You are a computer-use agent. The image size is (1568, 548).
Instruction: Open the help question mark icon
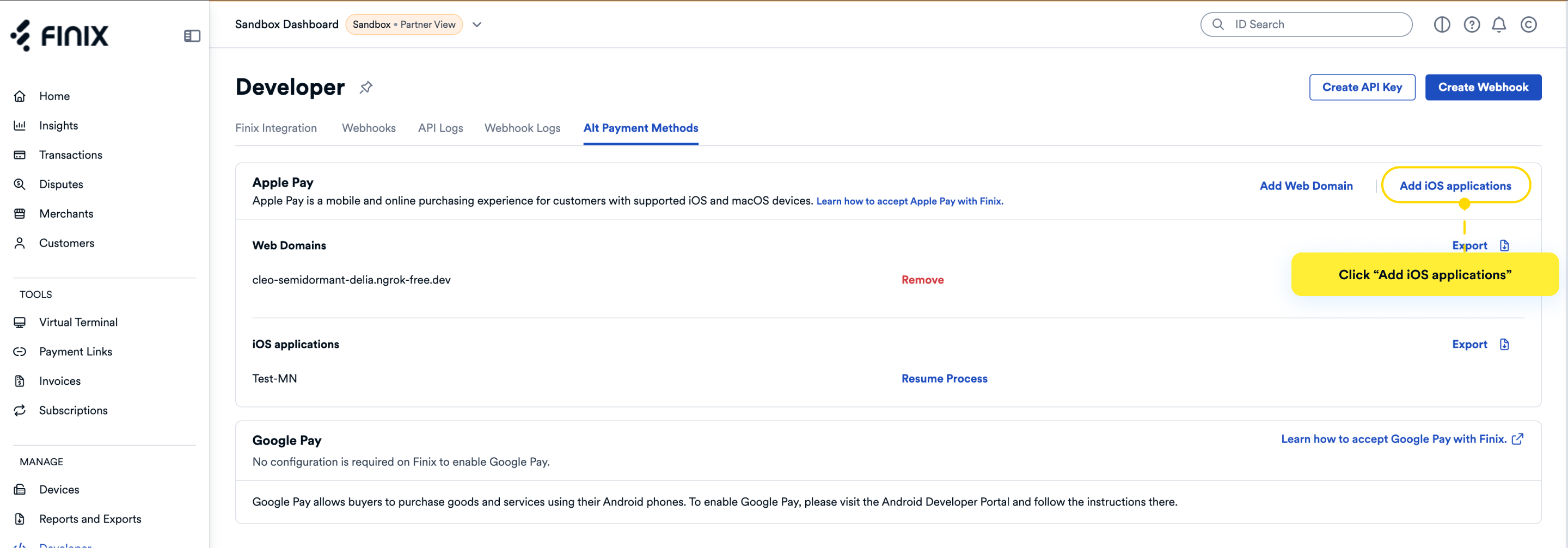tap(1471, 24)
